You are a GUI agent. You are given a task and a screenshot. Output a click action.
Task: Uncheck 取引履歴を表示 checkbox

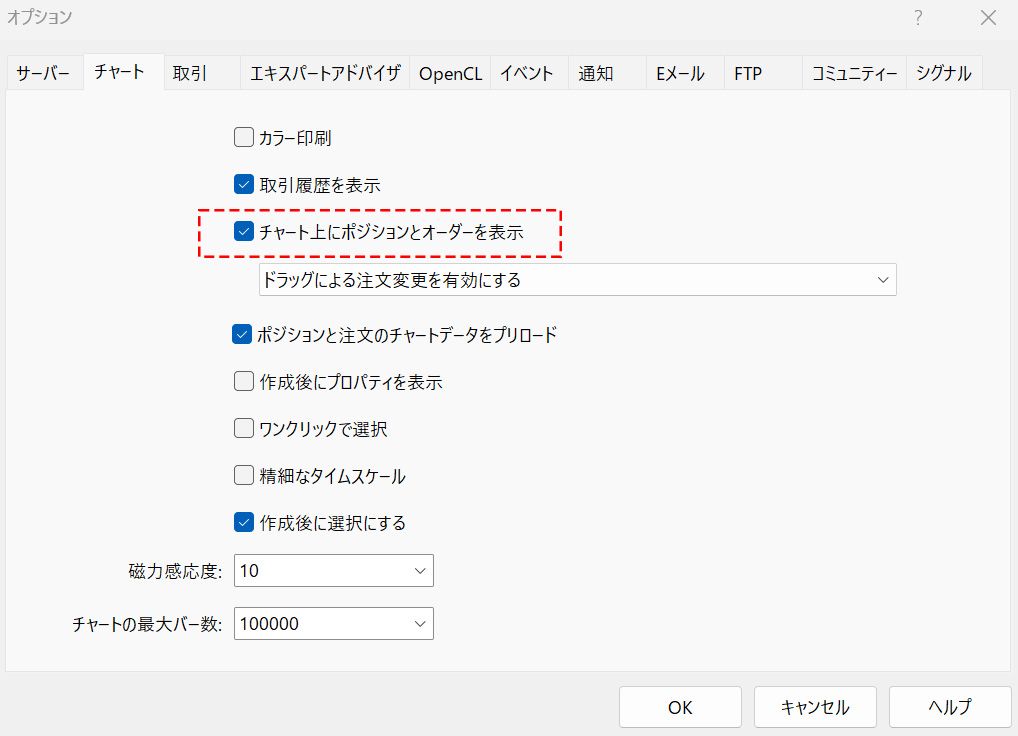[243, 184]
